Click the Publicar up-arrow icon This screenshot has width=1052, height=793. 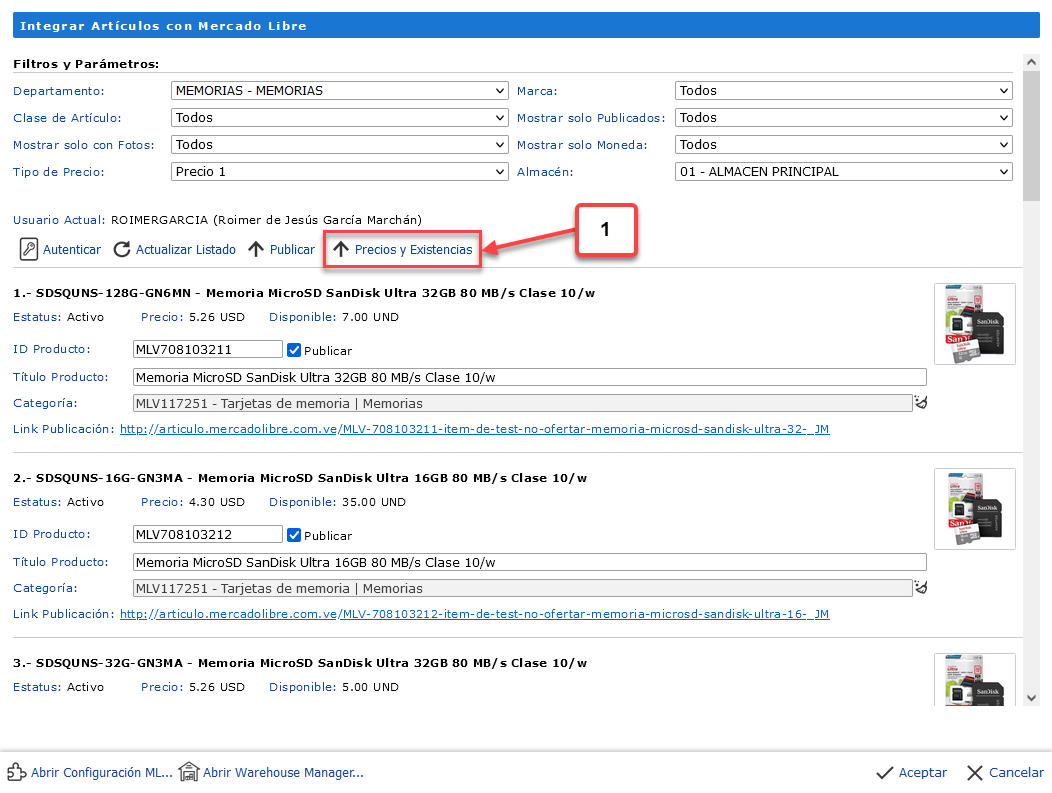(256, 250)
